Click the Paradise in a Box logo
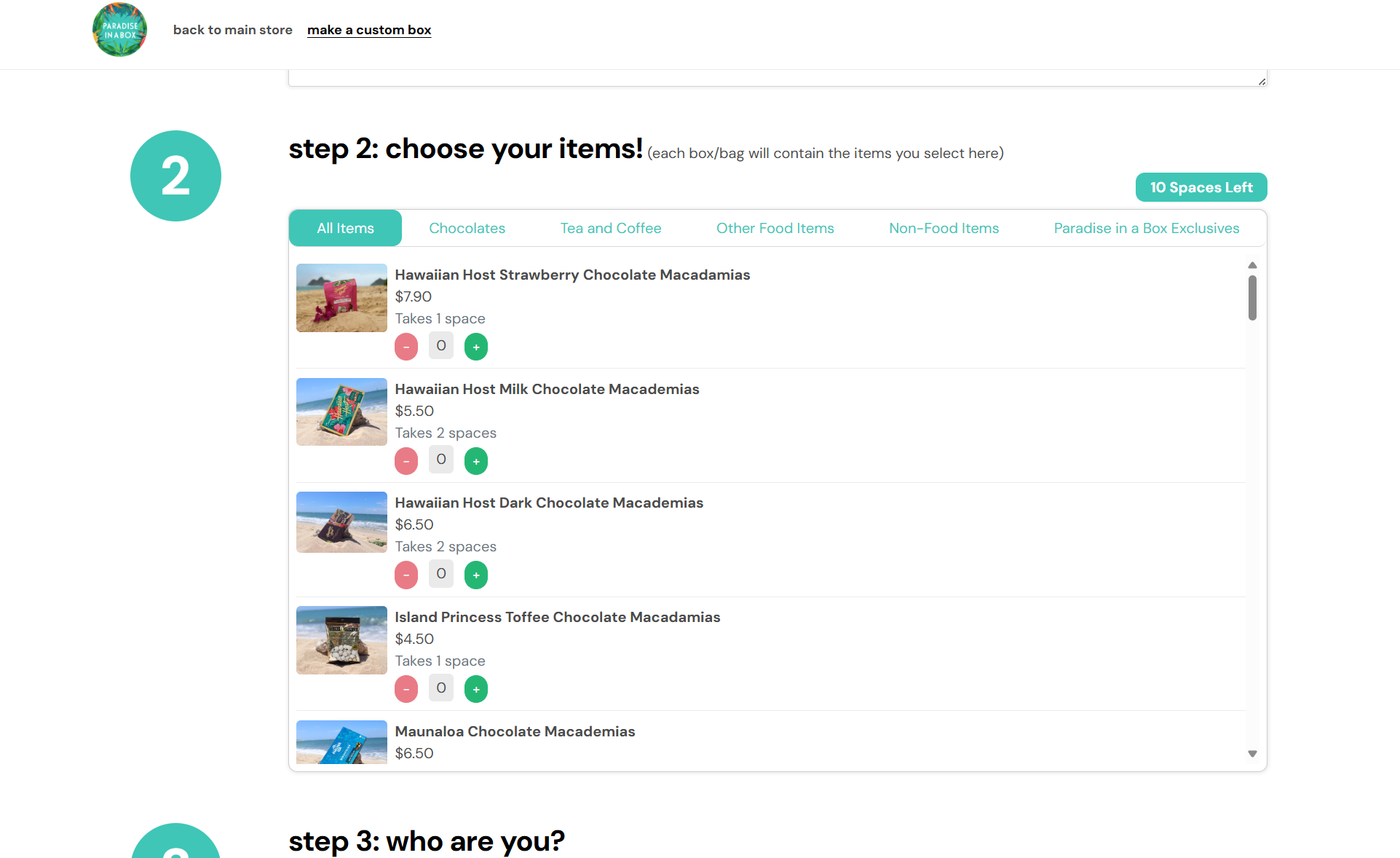 tap(119, 30)
